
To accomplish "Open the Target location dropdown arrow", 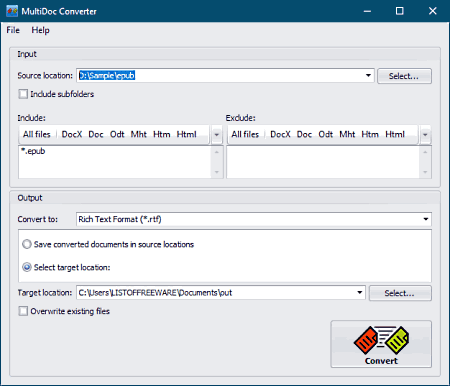I will [360, 293].
